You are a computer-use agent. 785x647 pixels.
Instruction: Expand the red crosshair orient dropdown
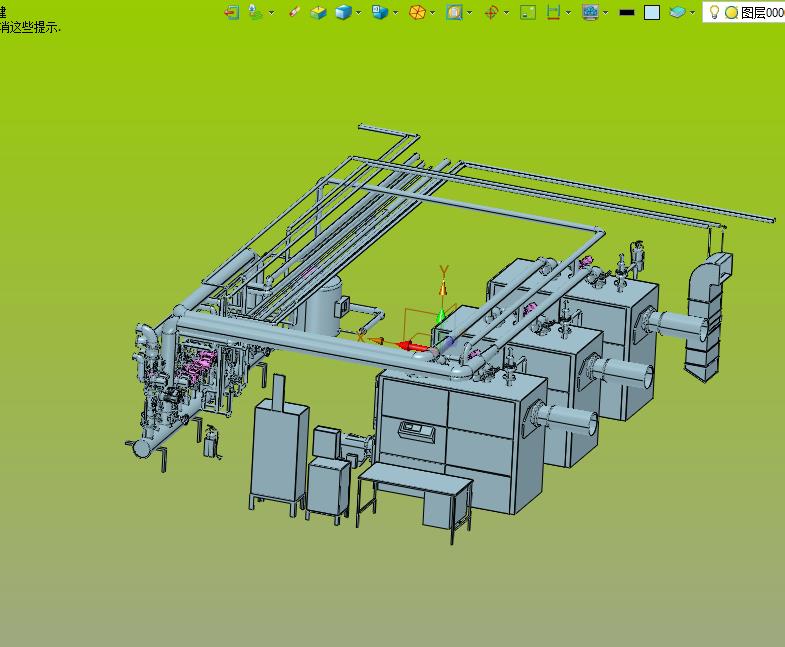[x=506, y=13]
